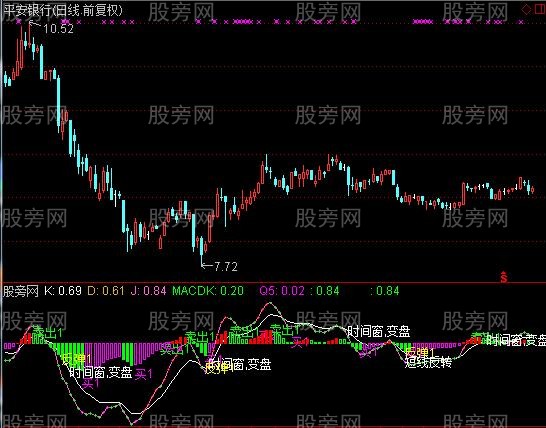546x428 pixels.
Task: Click the diamond icon at the chart's corner
Action: [x=526, y=10]
